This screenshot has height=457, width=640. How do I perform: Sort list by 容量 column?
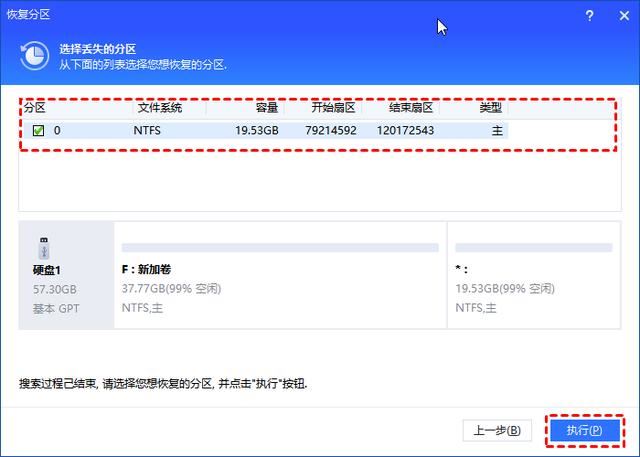[266, 108]
